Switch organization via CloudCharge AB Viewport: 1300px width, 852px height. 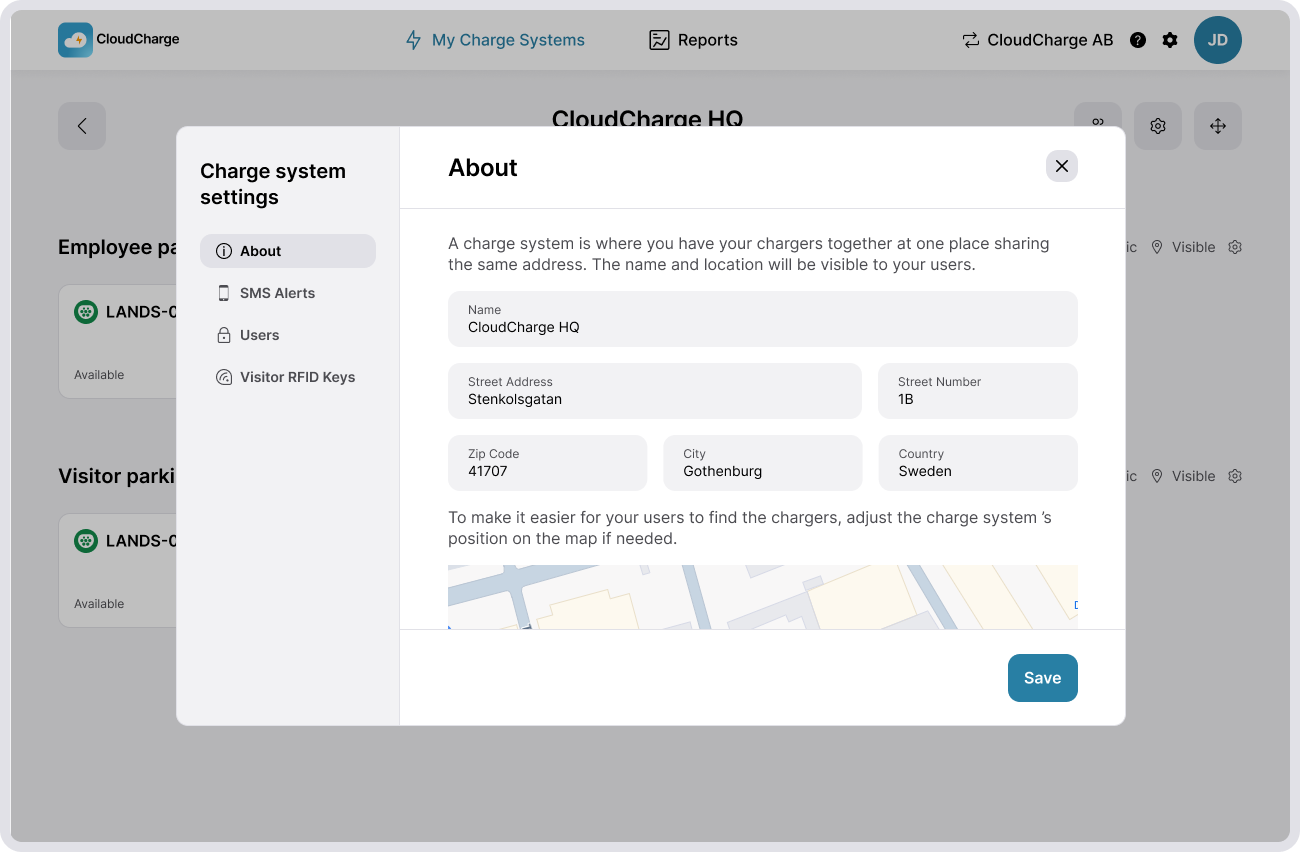coord(1038,40)
